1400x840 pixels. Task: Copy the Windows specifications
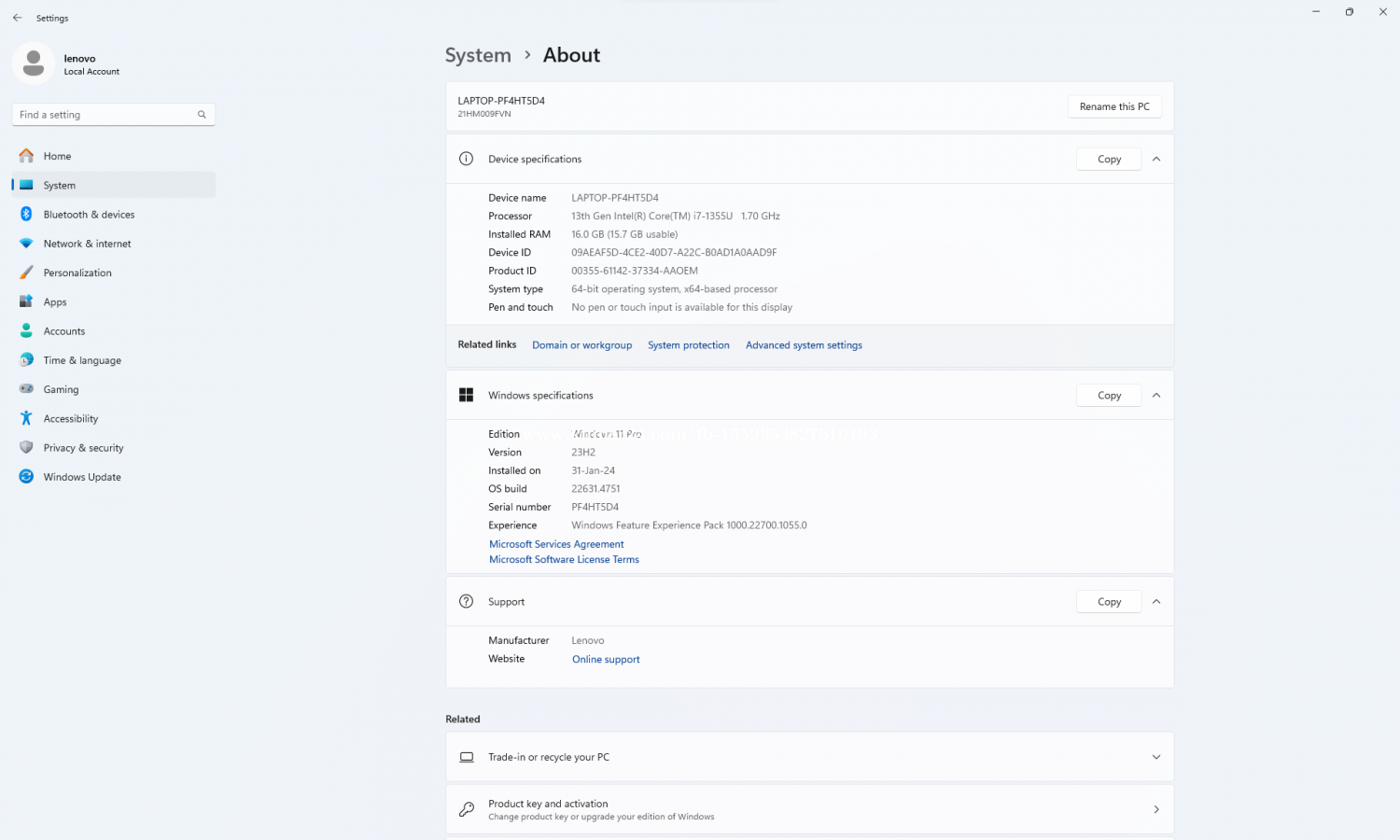point(1109,395)
